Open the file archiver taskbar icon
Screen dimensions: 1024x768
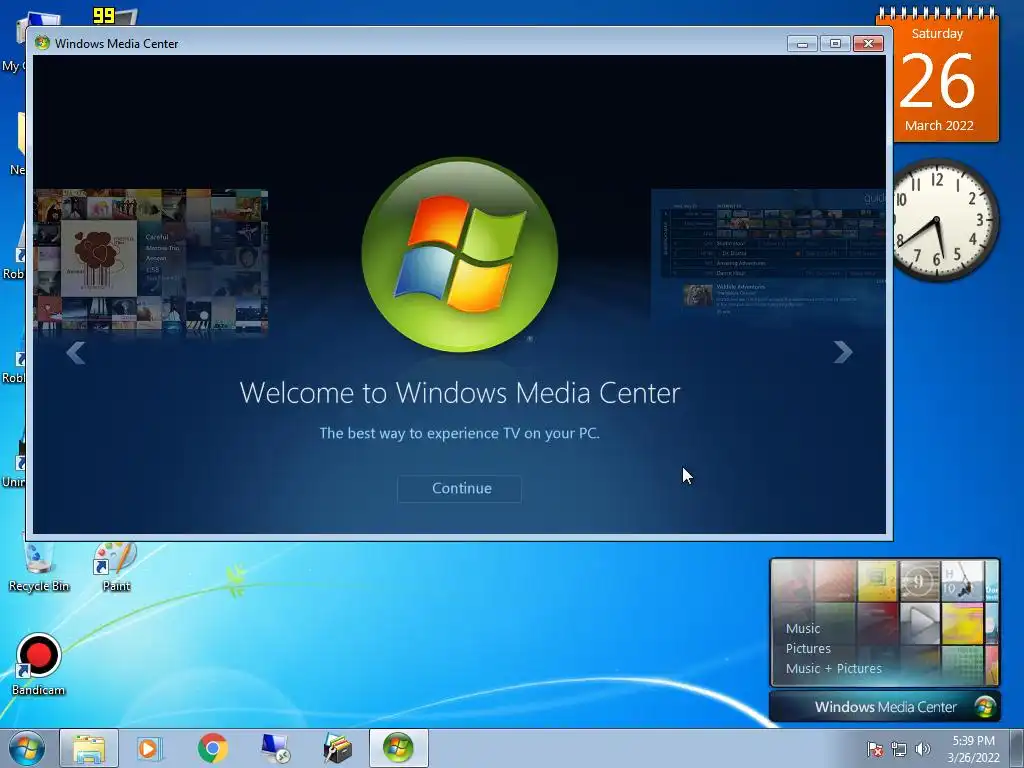point(338,748)
